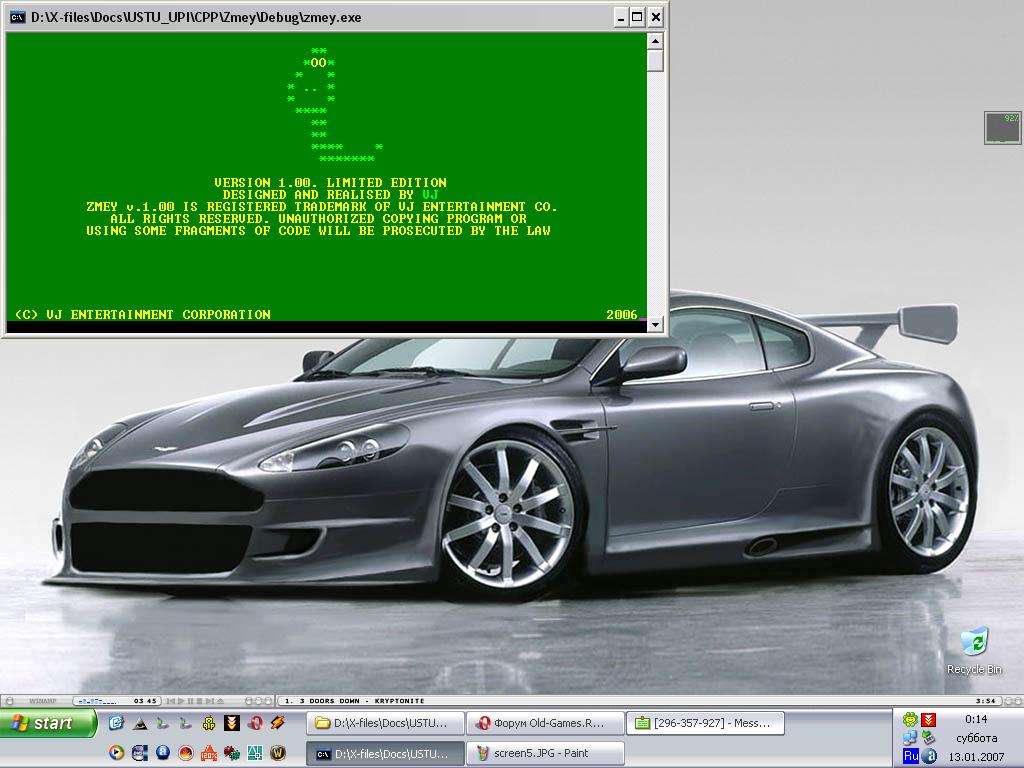1024x768 pixels.
Task: Open the console window's system menu icon
Action: [18, 17]
